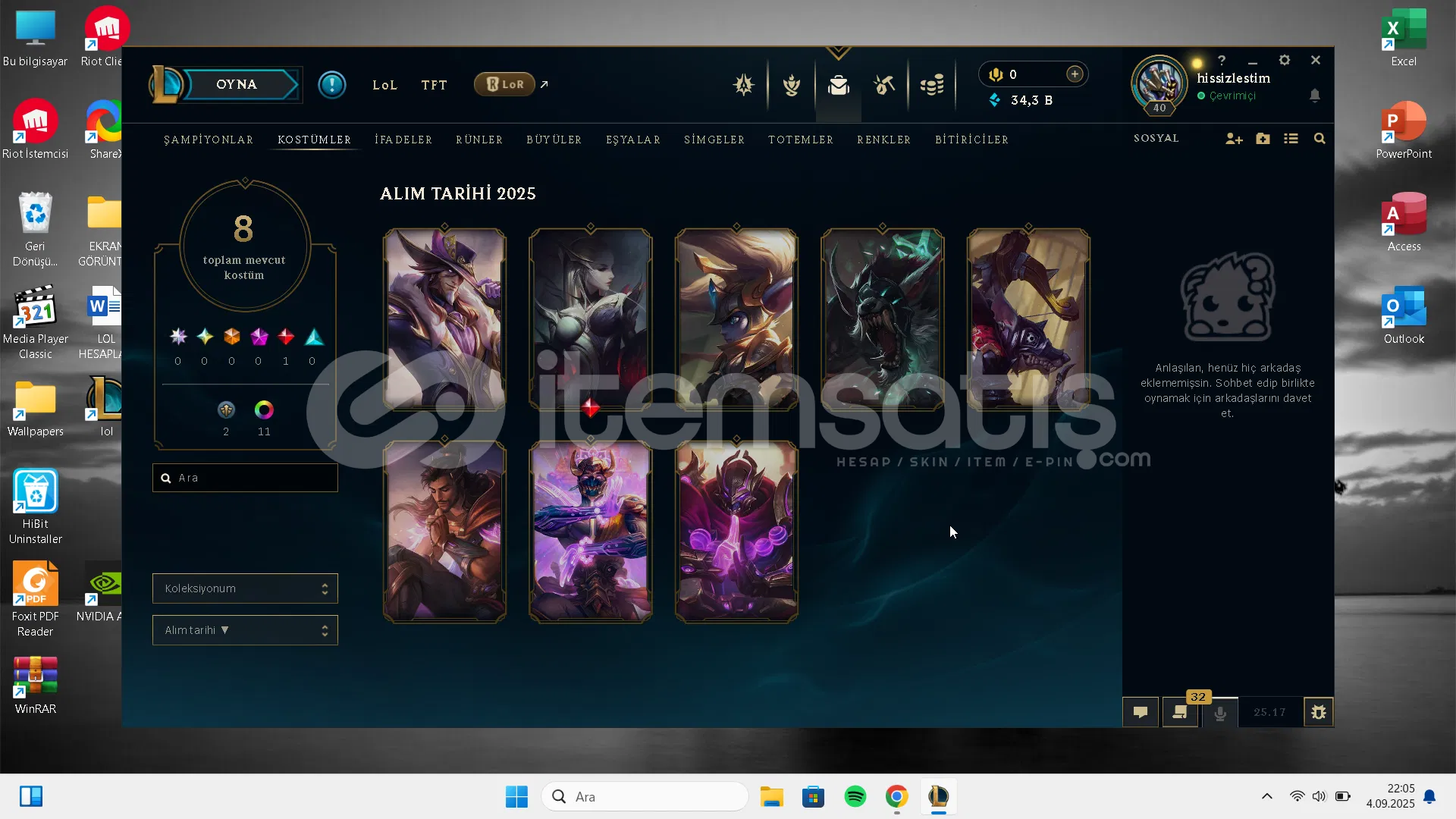This screenshot has width=1456, height=819.
Task: Click the taskbar search box Ara
Action: [x=645, y=796]
